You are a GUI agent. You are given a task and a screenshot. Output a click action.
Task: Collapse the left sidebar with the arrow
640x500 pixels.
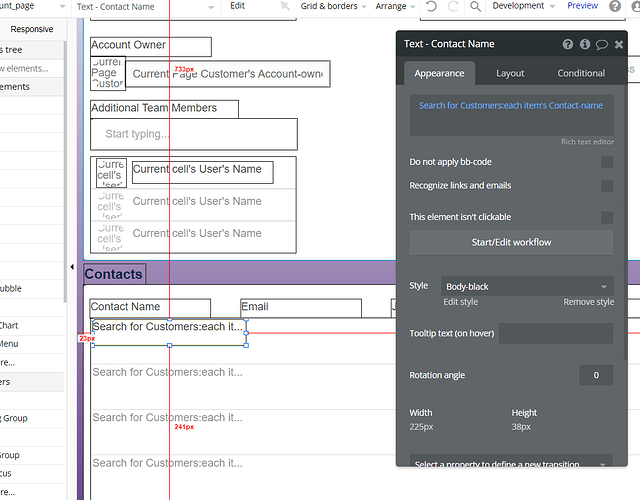click(72, 267)
